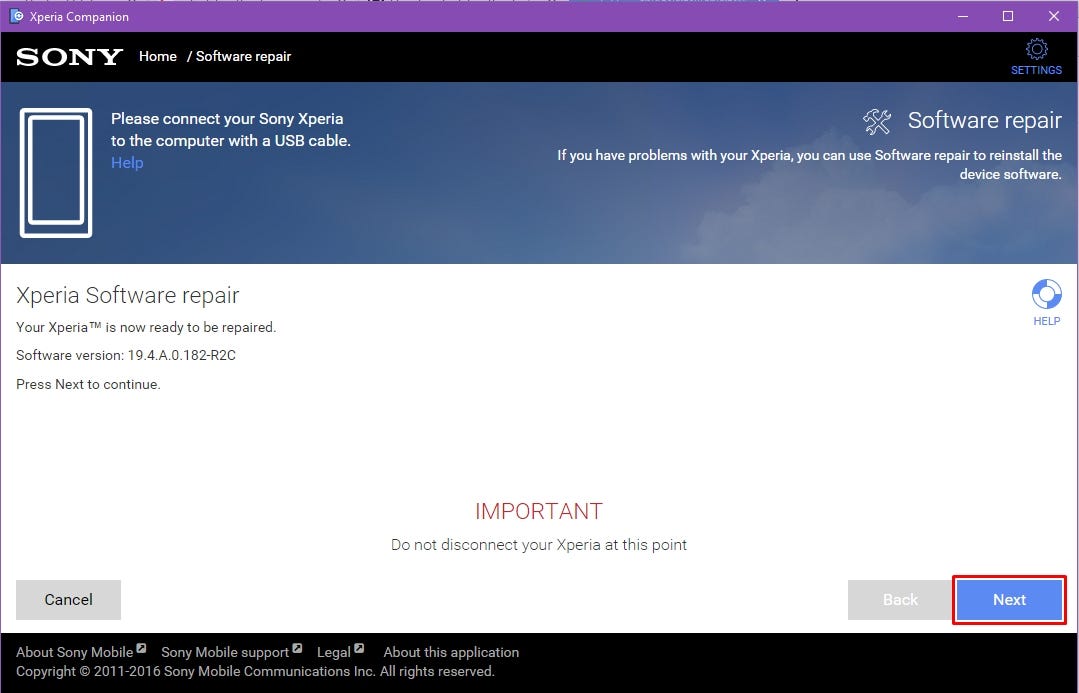The image size is (1079, 693).
Task: Click the red IMPORTANT warning heading
Action: pyautogui.click(x=539, y=511)
